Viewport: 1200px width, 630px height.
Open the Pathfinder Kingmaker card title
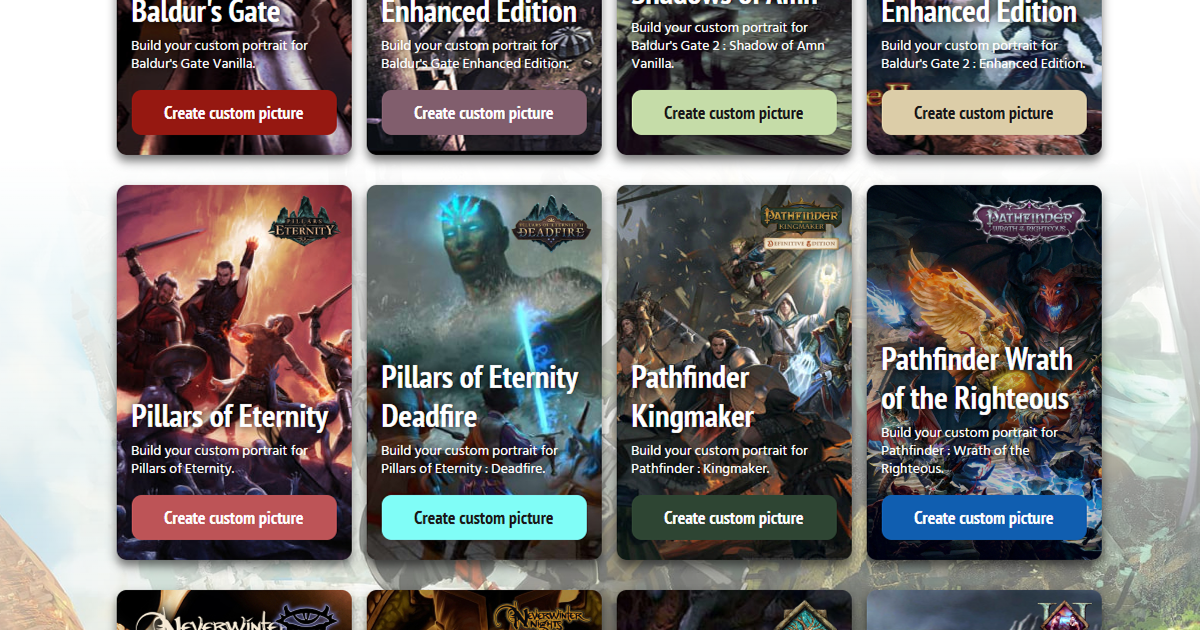693,396
